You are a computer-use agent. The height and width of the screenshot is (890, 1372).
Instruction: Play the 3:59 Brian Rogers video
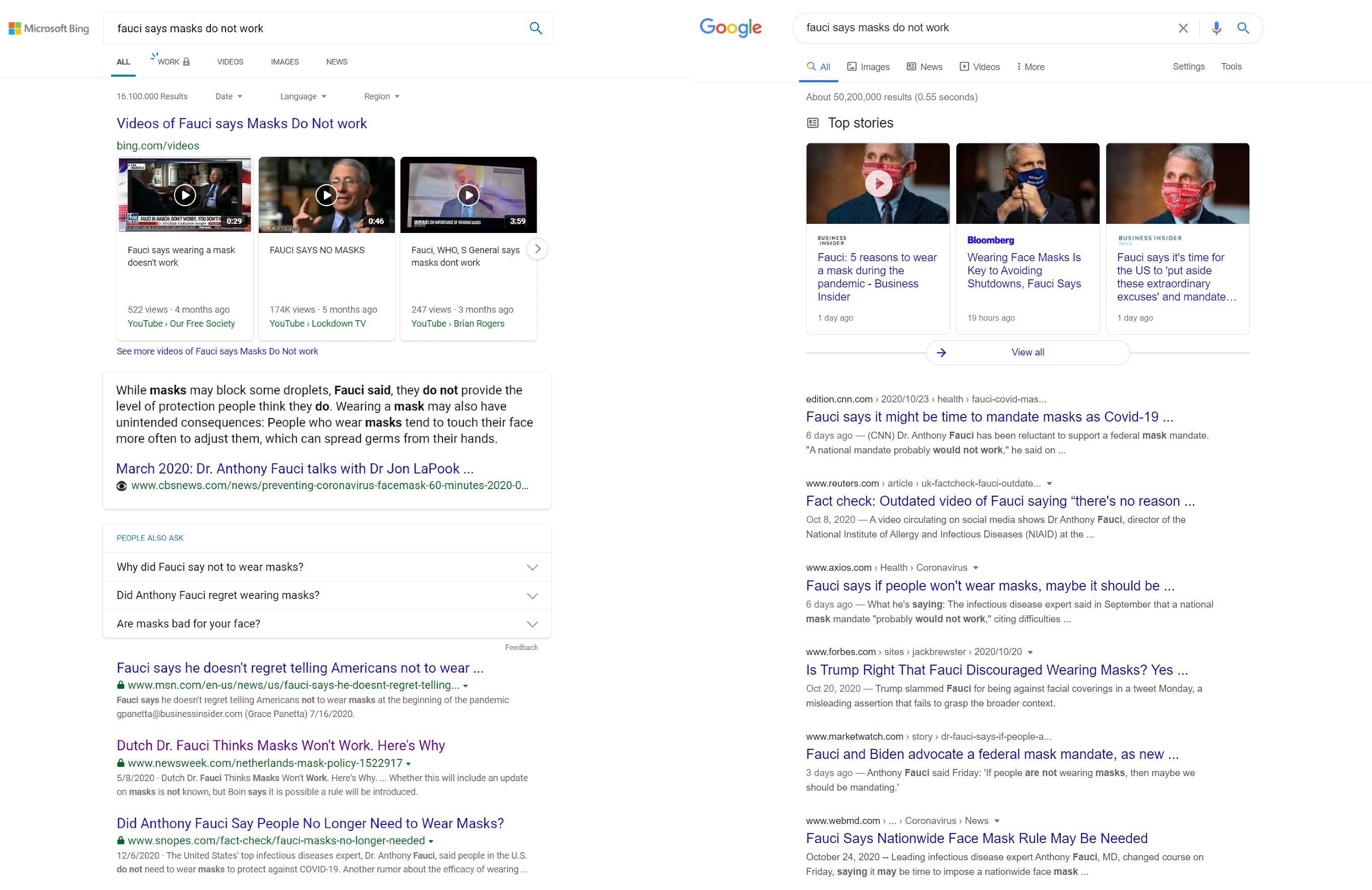point(468,195)
